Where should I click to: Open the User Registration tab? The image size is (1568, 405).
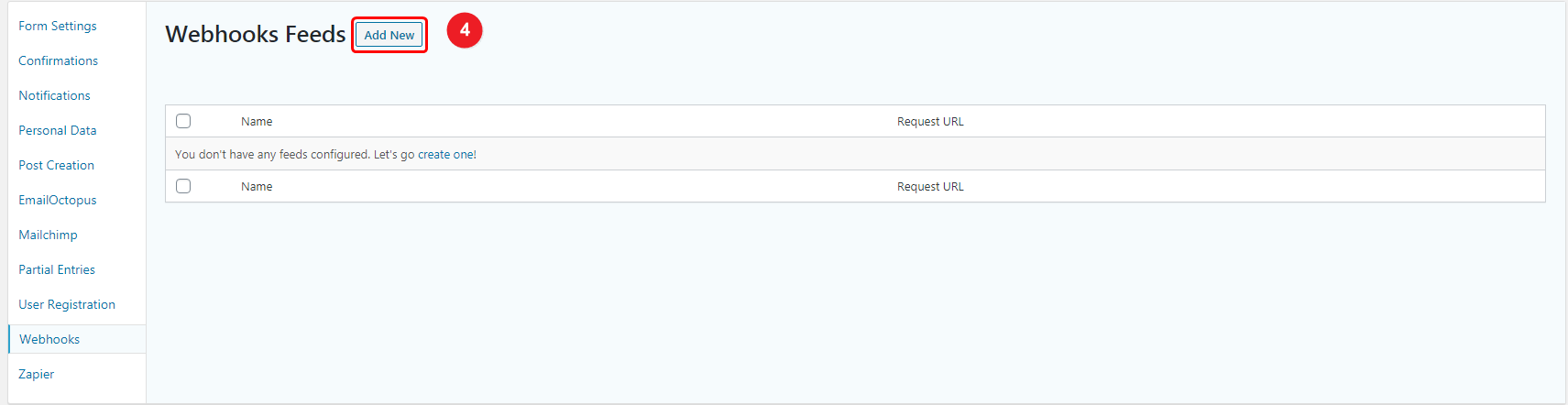[67, 304]
